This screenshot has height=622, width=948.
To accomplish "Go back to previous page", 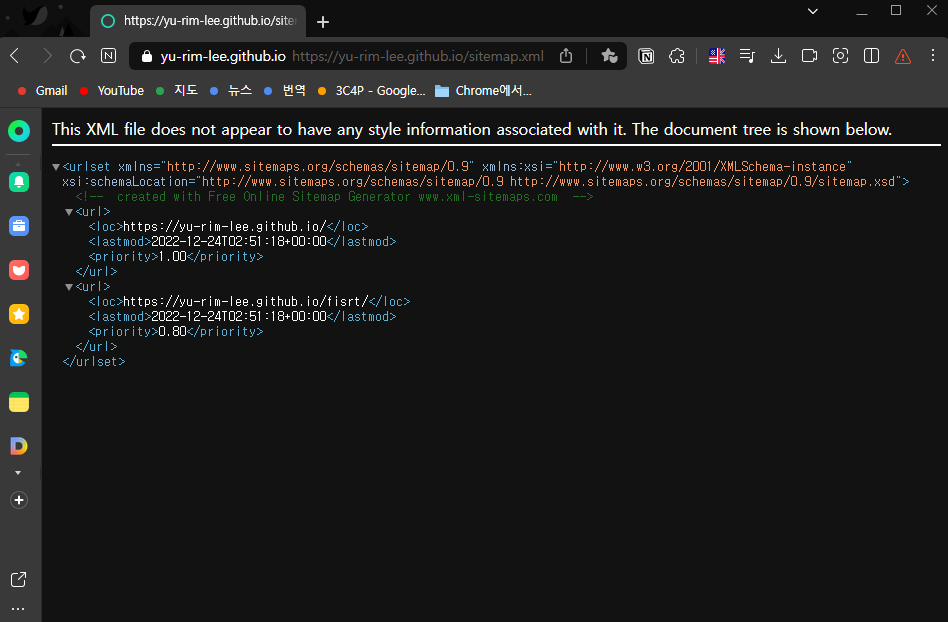I will tap(15, 56).
